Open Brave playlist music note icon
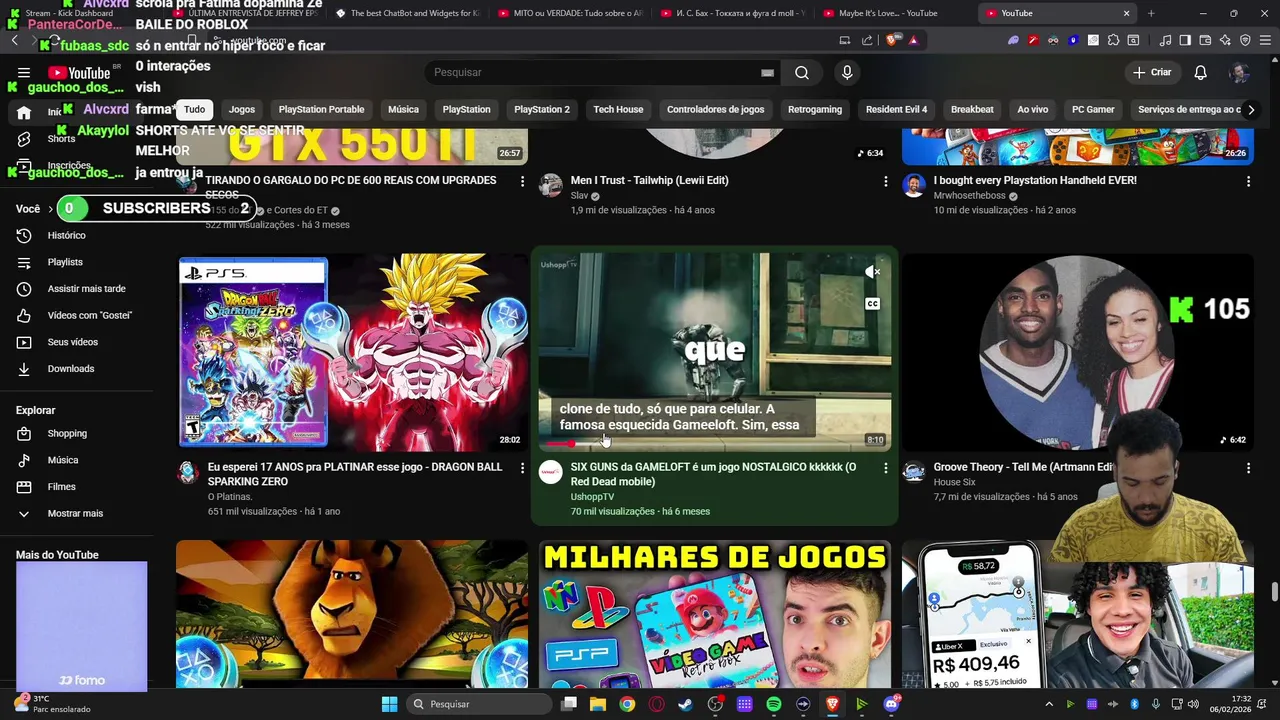This screenshot has height=720, width=1280. click(x=1165, y=40)
